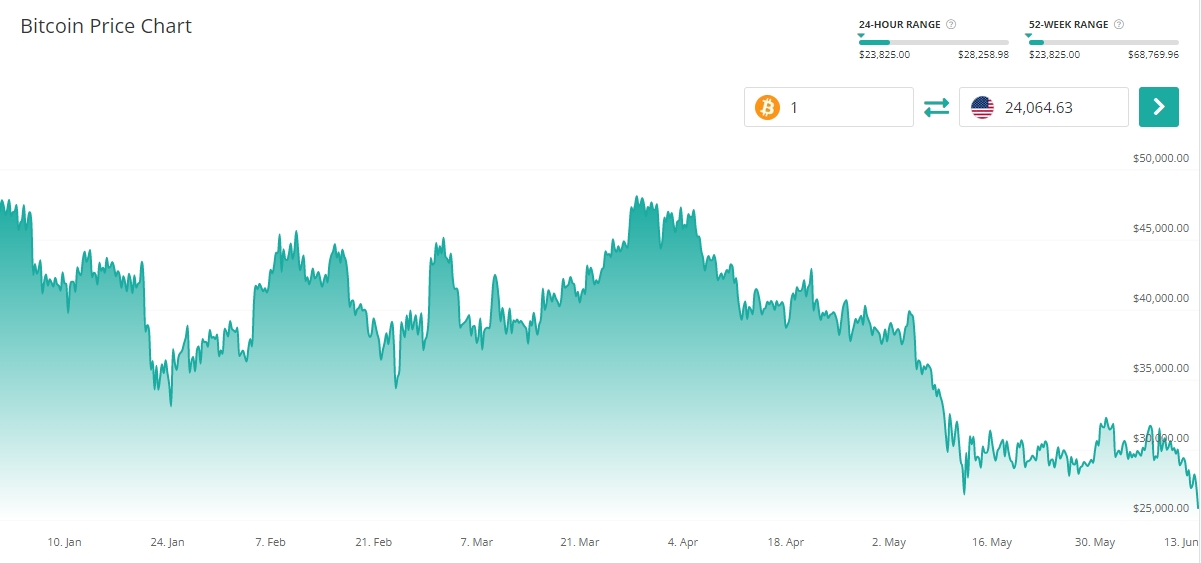Screen dimensions: 1201x563
Task: Focus the USD value field showing 24,064.63
Action: pyautogui.click(x=1060, y=107)
